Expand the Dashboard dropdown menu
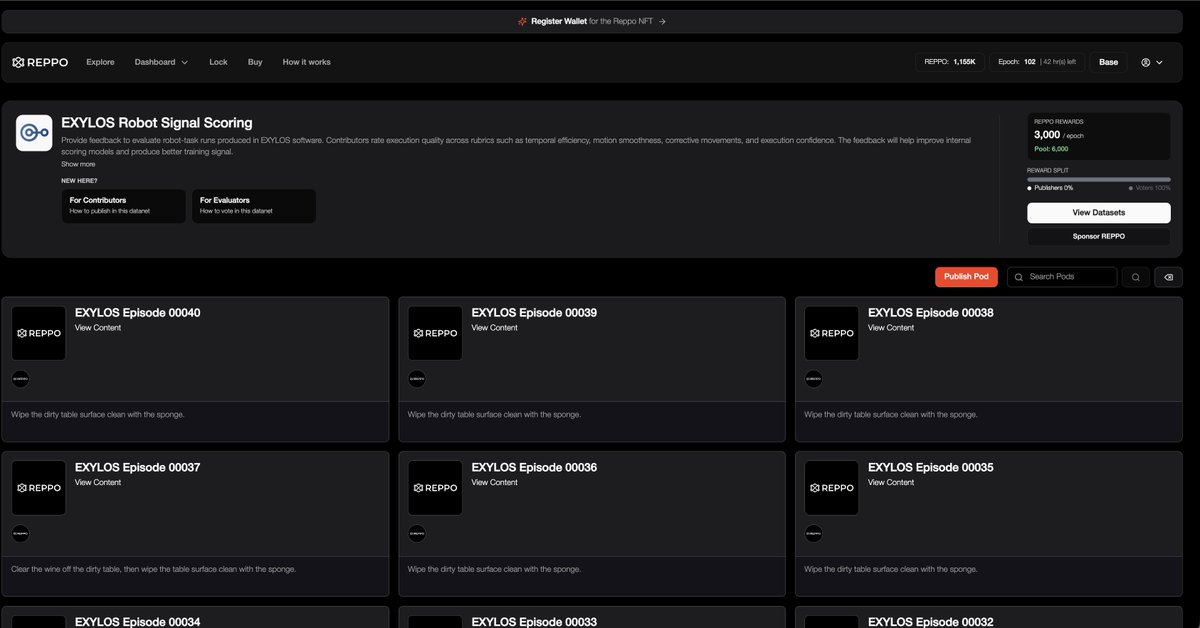This screenshot has width=1200, height=628. point(161,62)
